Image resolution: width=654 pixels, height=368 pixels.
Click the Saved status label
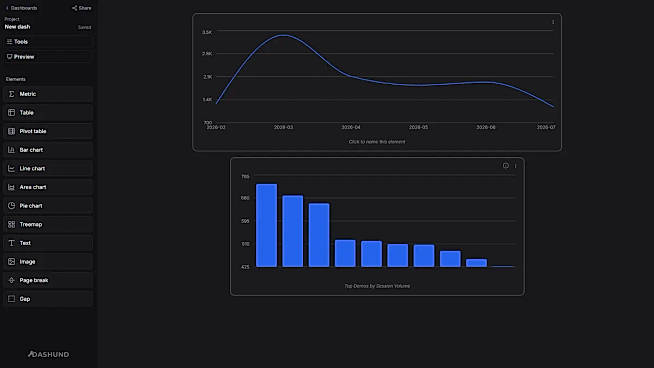coord(84,27)
